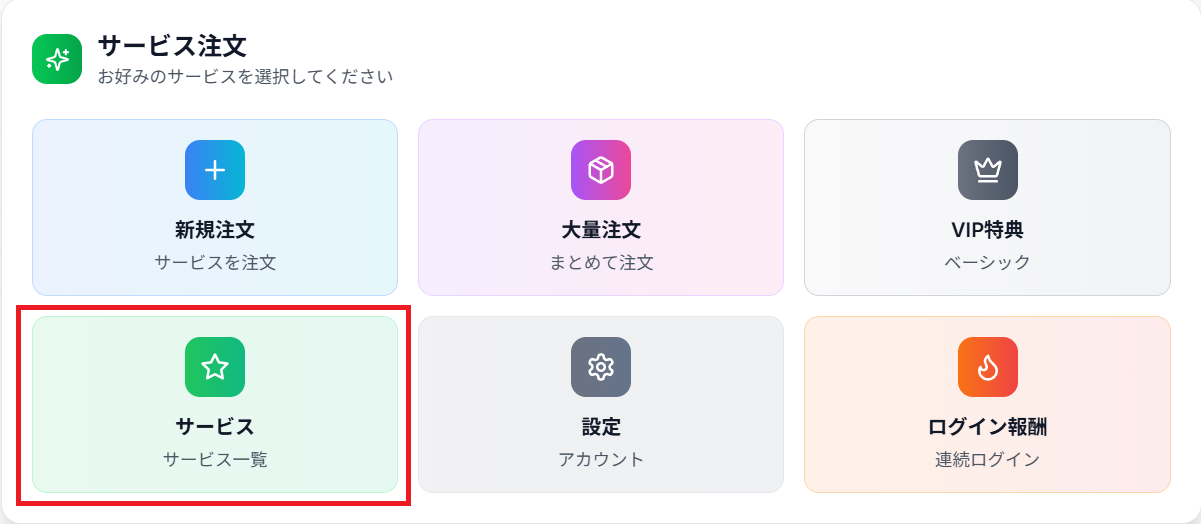Click the crown icon for VIP特典
Viewport: 1201px width, 524px height.
[987, 170]
